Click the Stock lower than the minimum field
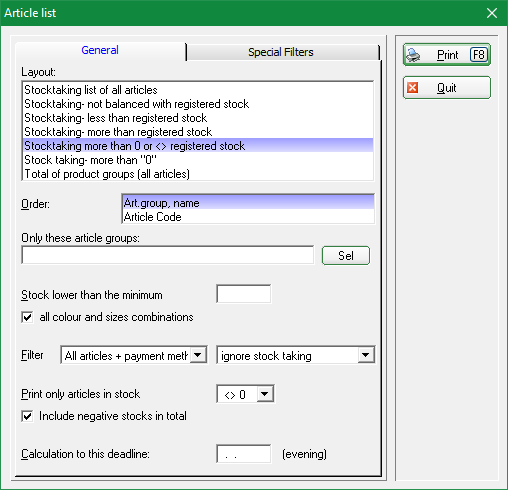The image size is (508, 490). tap(244, 294)
